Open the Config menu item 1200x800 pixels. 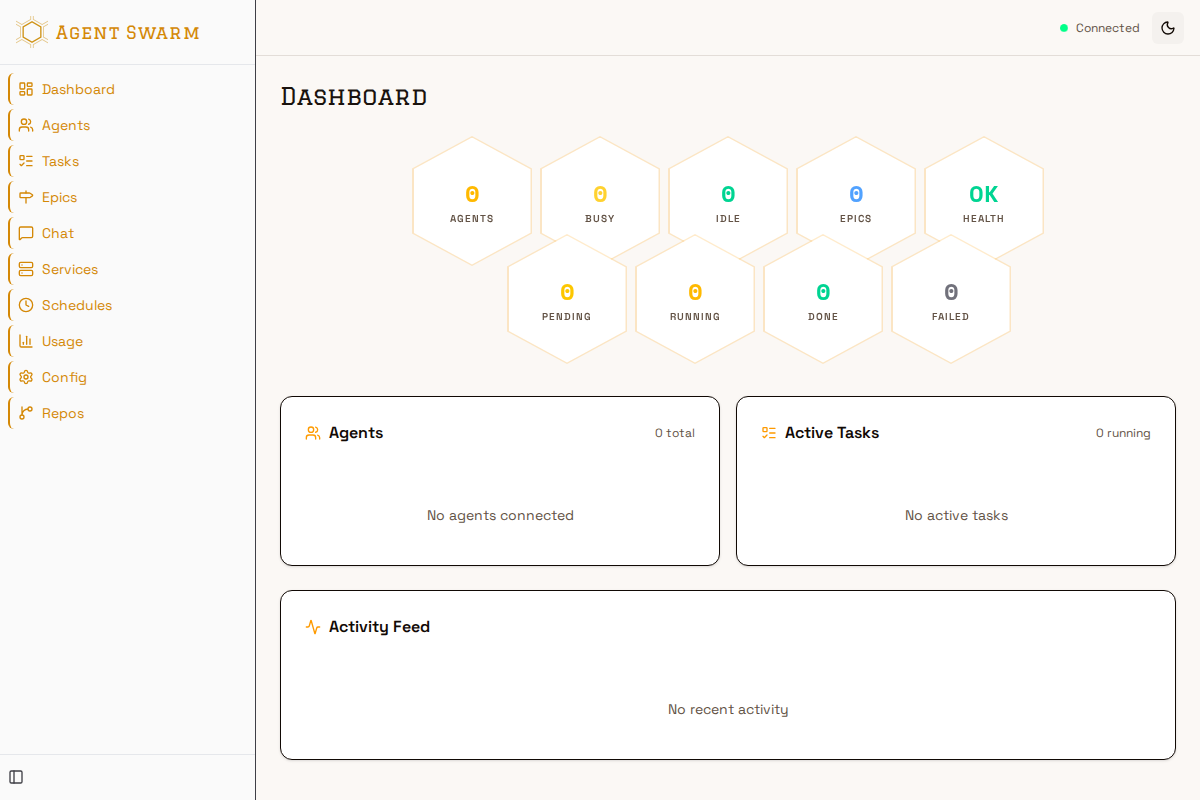pos(64,377)
